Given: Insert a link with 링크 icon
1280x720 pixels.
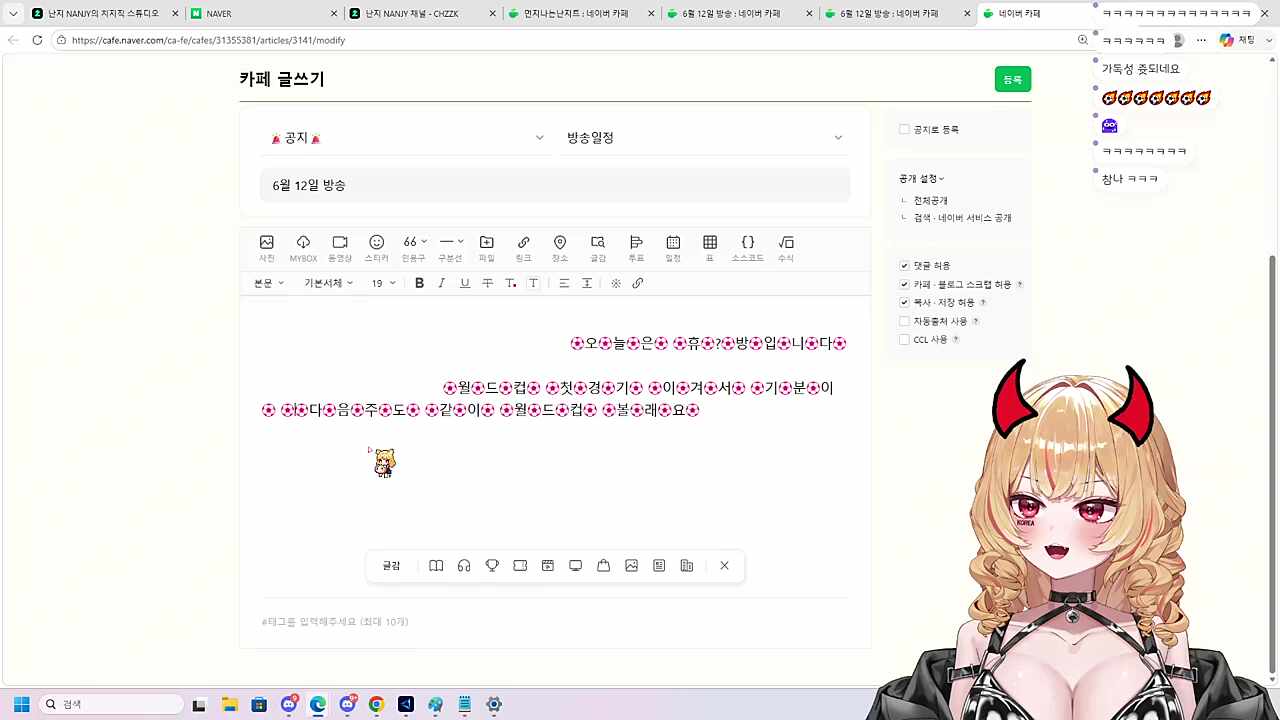Looking at the screenshot, I should (x=523, y=248).
